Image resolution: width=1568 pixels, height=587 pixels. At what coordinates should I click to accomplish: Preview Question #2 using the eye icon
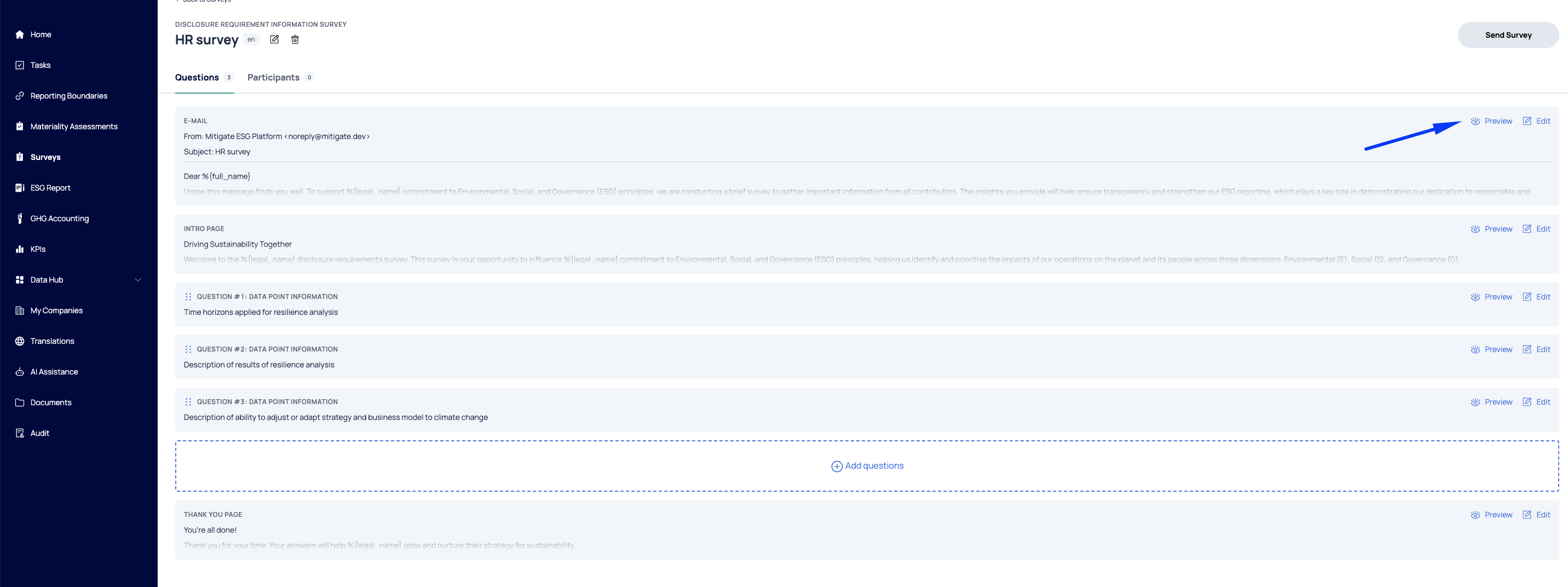[x=1475, y=349]
